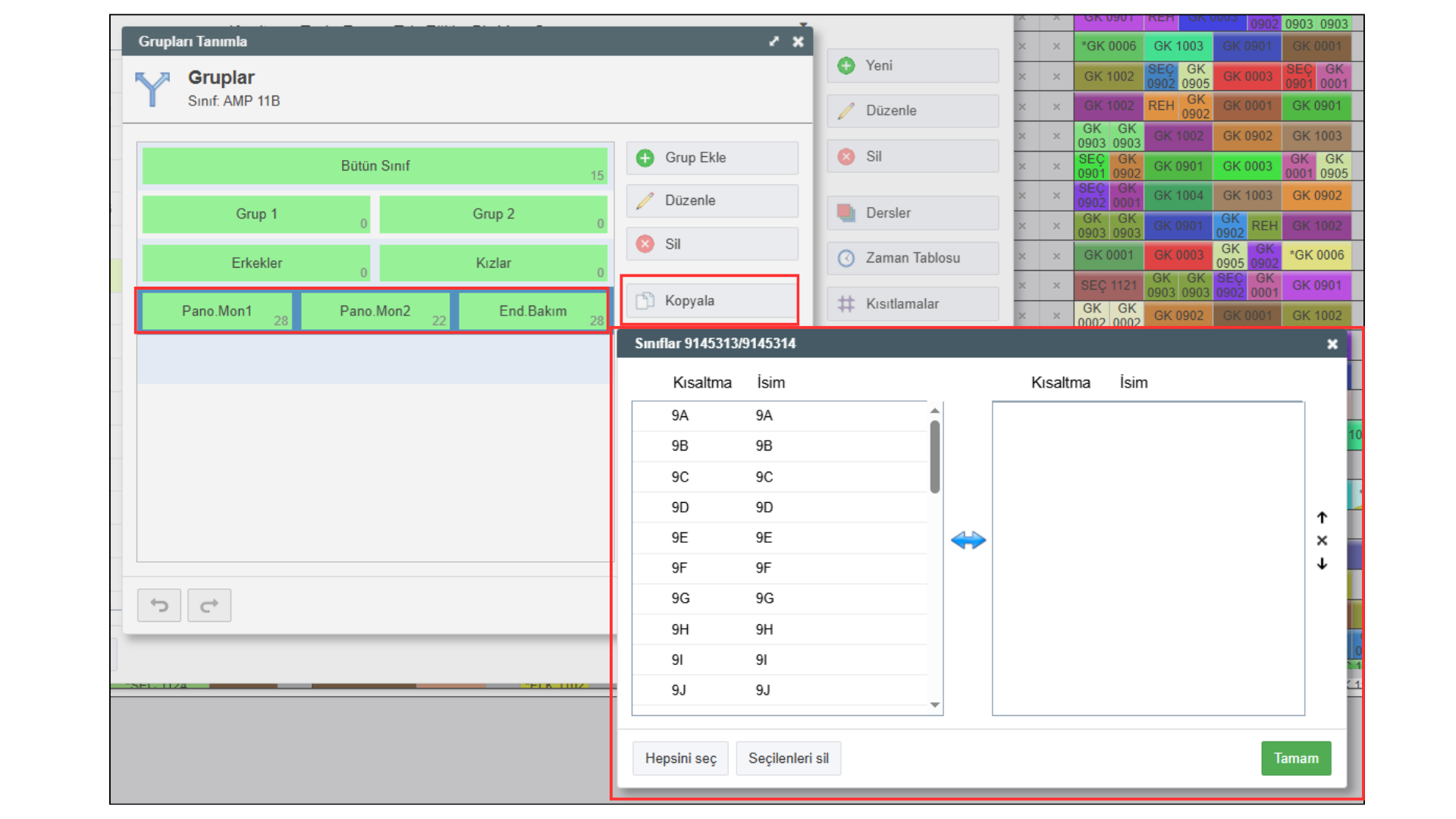Expand the Grupları Tanımla dialog
The height and width of the screenshot is (819, 1456).
773,42
